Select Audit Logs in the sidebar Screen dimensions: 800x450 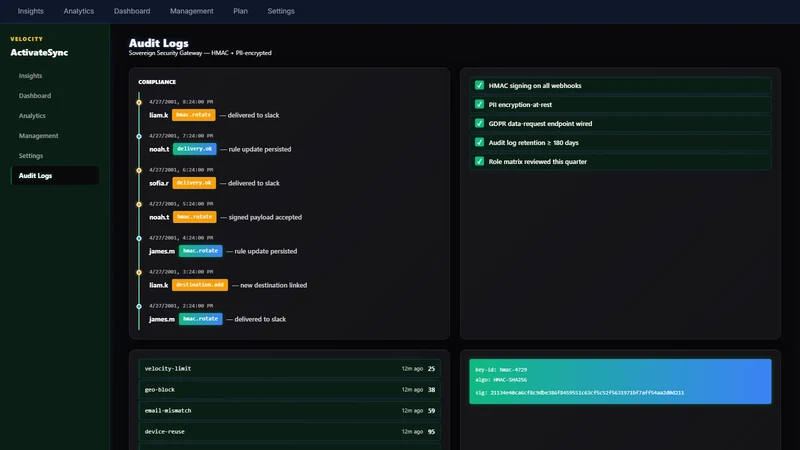coord(55,176)
